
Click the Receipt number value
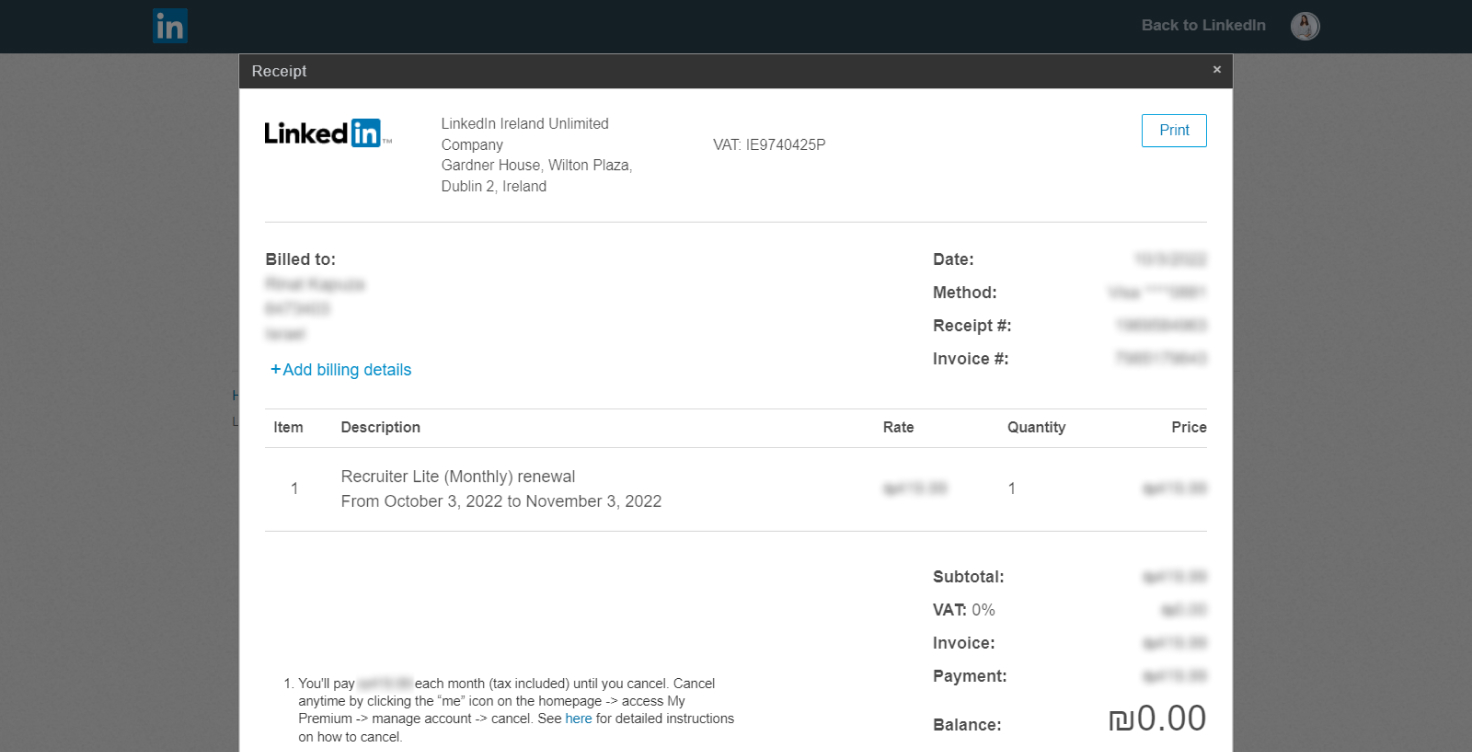click(1165, 325)
